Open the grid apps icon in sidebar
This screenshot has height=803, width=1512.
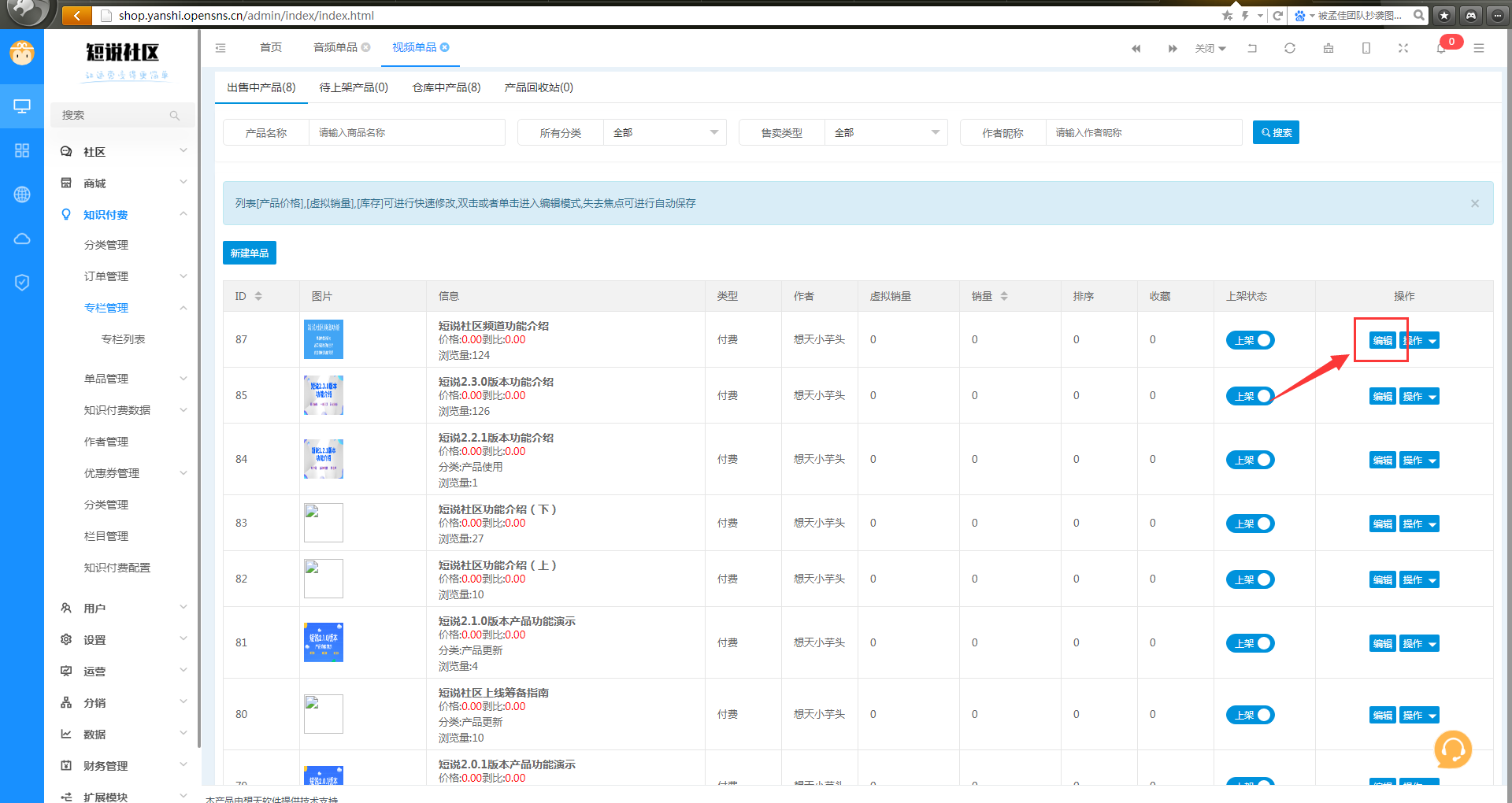(22, 150)
